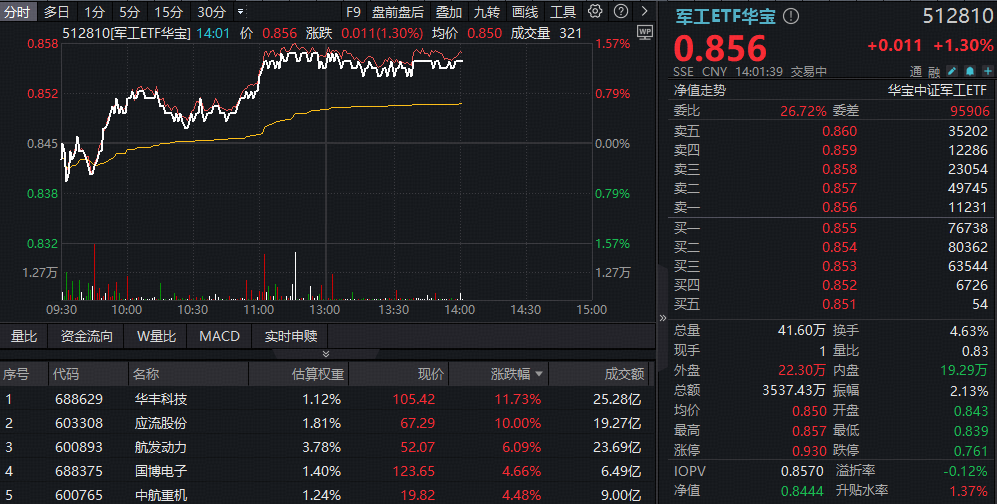Click 华宝中证军工ETF fund name link

937,90
